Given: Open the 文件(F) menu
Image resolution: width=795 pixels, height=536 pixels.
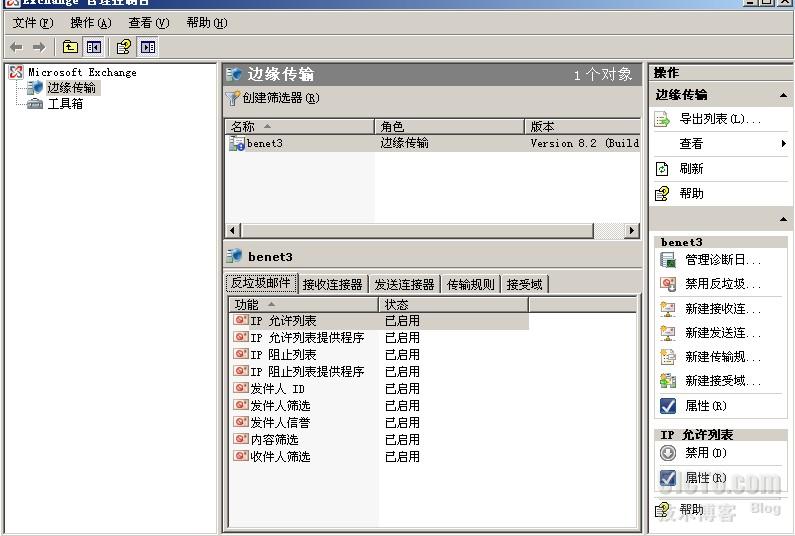Looking at the screenshot, I should (32, 23).
